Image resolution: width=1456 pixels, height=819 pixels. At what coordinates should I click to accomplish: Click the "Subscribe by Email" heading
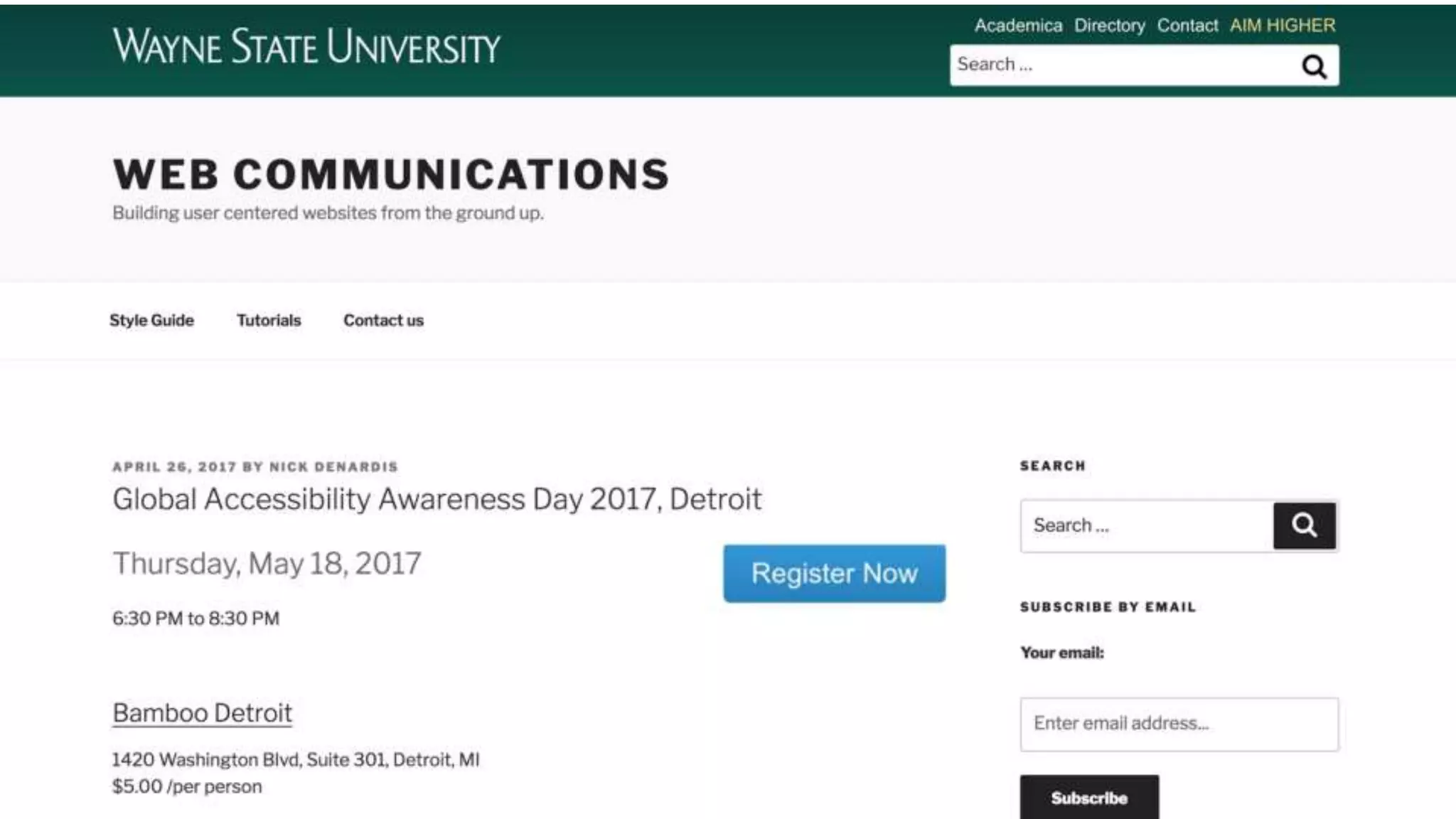coord(1108,607)
